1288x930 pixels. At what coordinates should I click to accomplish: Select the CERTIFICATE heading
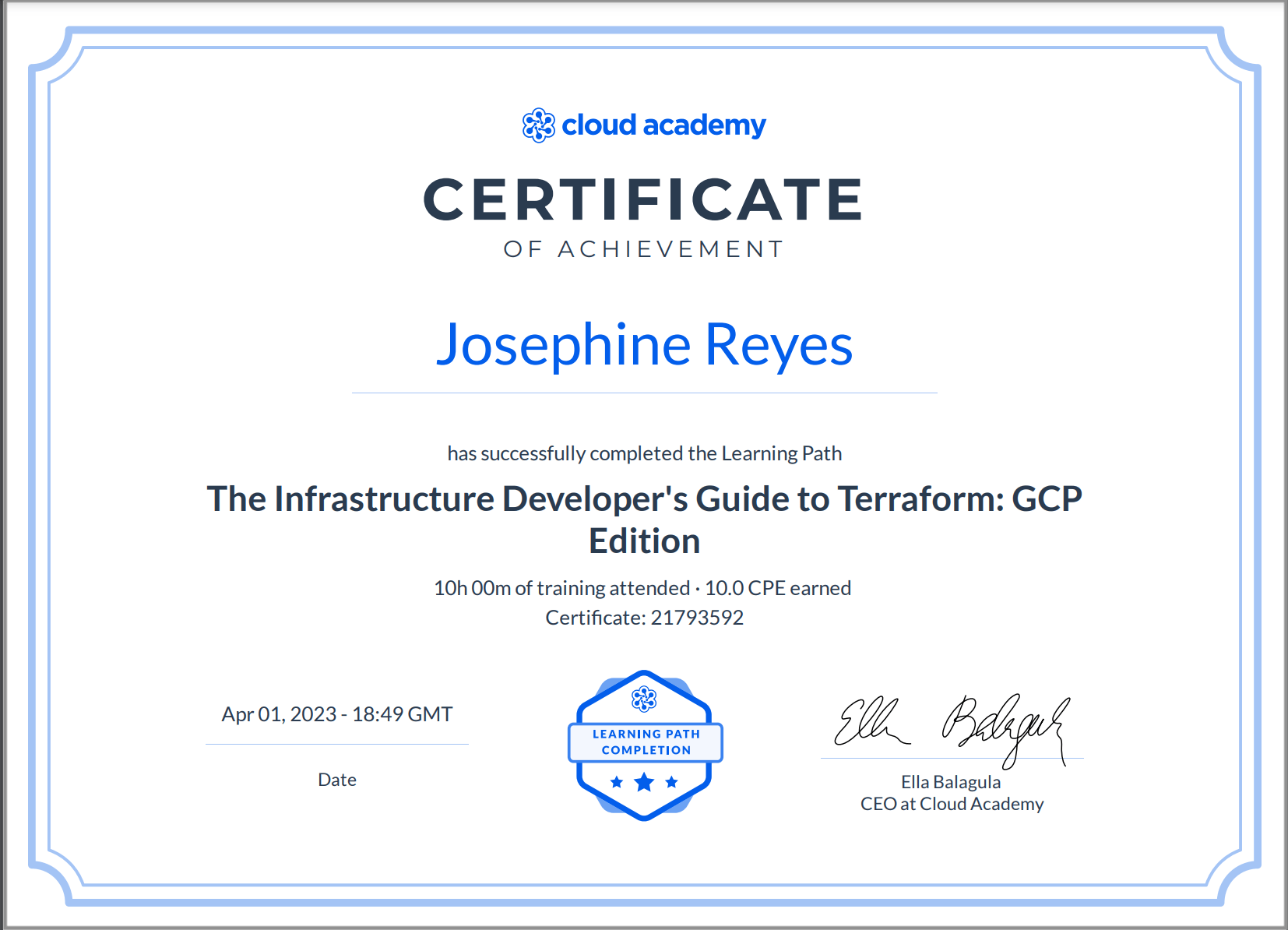[643, 199]
